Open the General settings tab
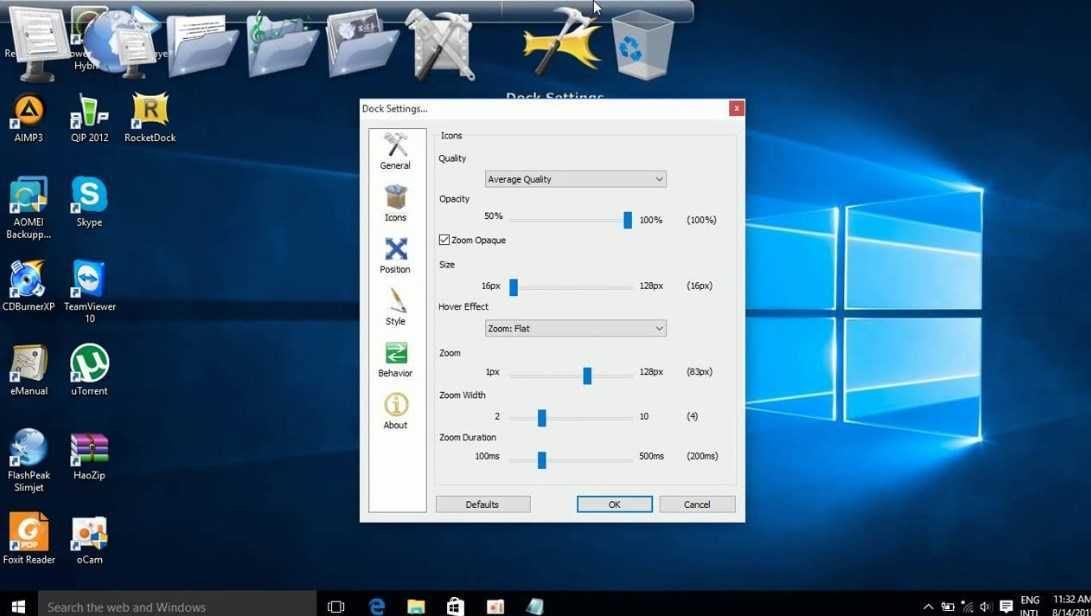The height and width of the screenshot is (616, 1091). click(x=395, y=151)
